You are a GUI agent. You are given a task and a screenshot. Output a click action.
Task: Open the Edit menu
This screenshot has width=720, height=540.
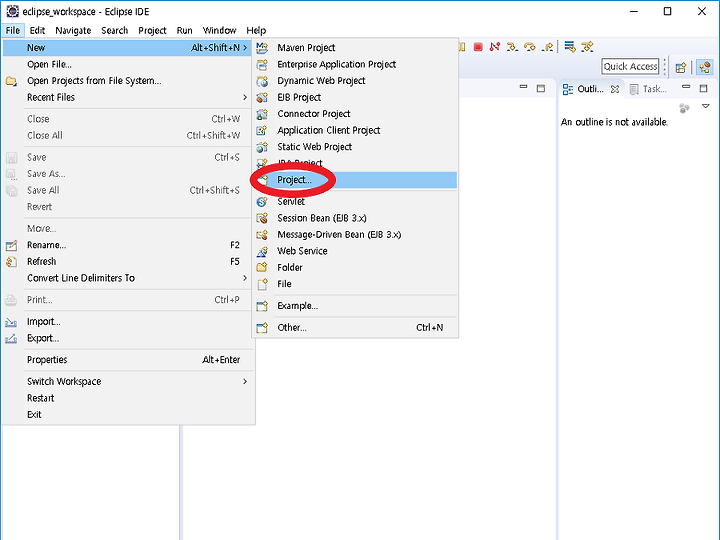click(37, 30)
